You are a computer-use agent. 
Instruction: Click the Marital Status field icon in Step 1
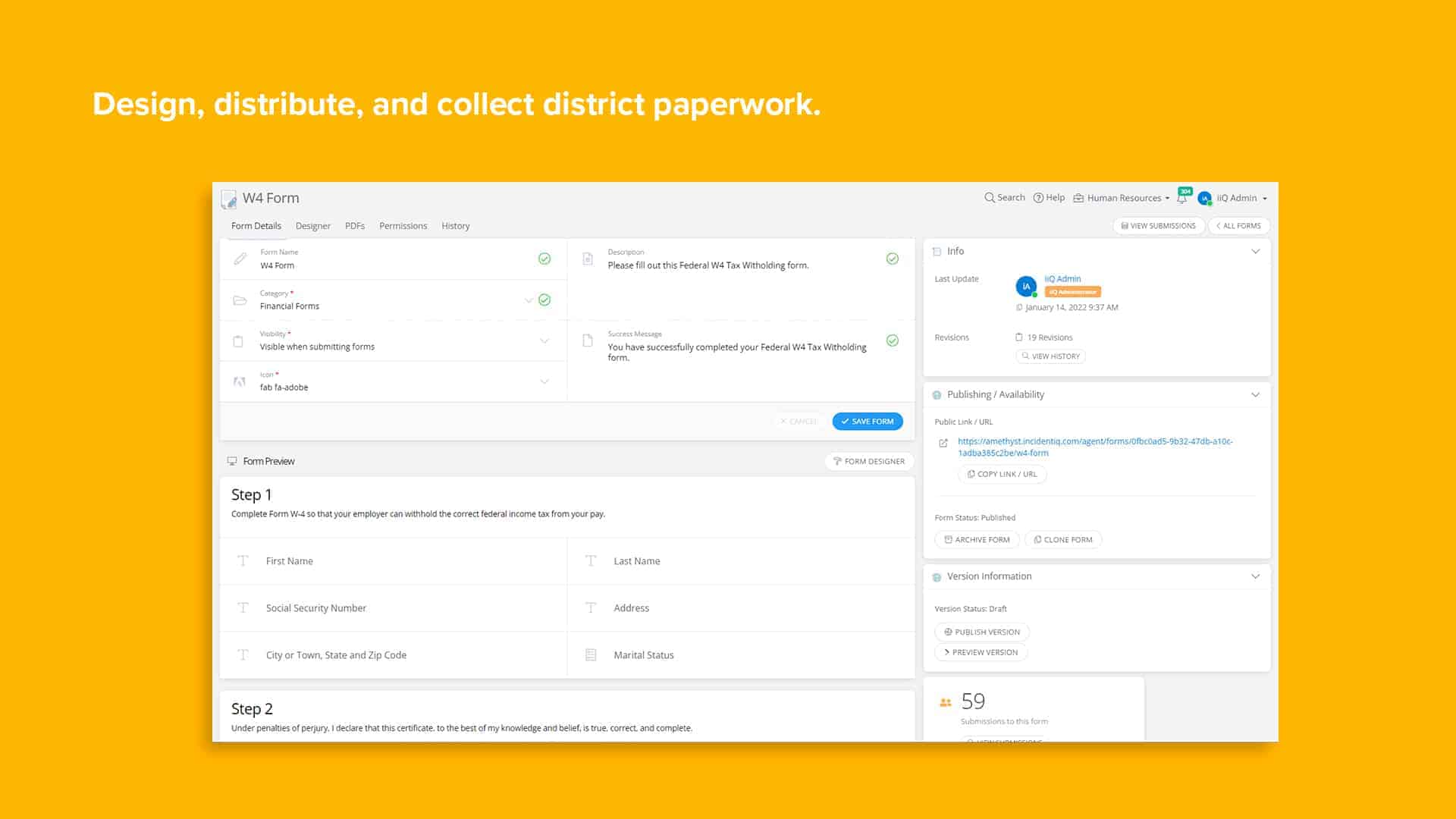591,654
